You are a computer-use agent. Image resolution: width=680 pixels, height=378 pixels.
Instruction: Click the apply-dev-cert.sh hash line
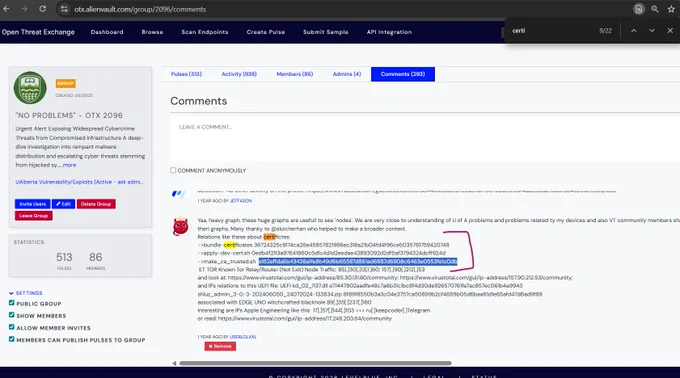pyautogui.click(x=322, y=253)
